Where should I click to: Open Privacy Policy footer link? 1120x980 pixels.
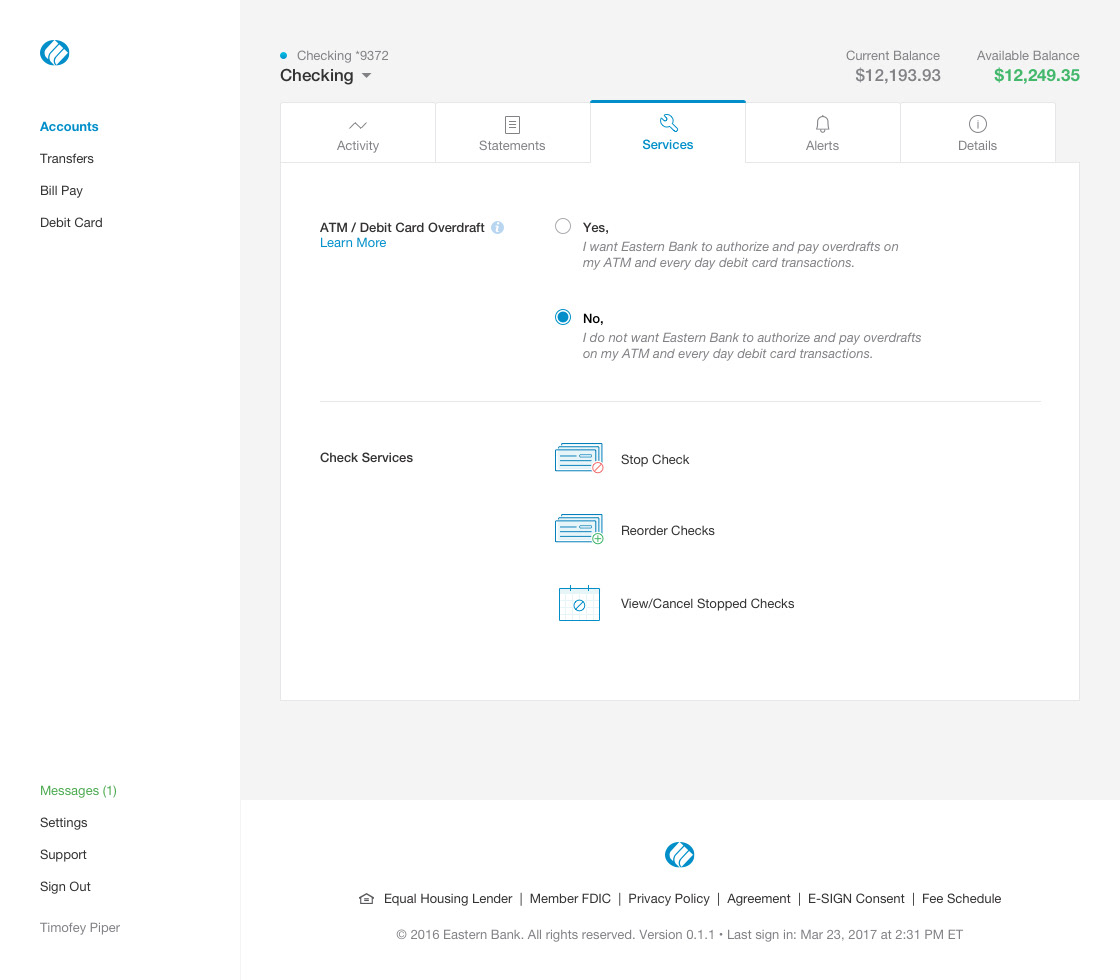click(669, 899)
